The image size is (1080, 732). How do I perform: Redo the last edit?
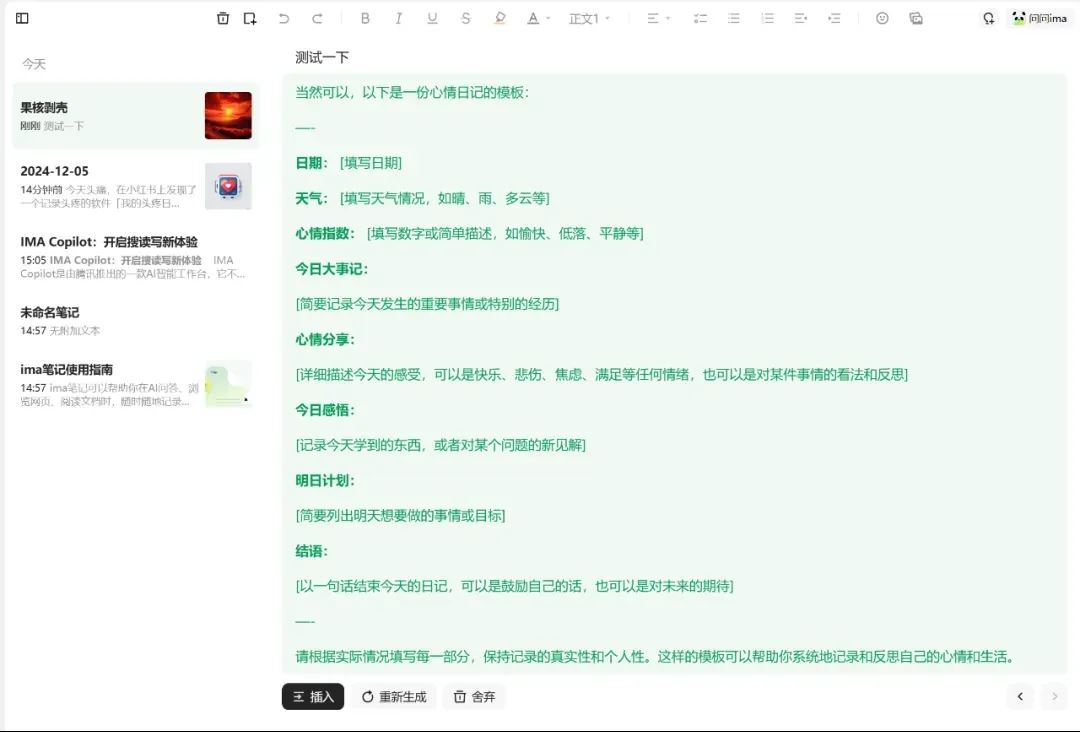click(x=318, y=17)
